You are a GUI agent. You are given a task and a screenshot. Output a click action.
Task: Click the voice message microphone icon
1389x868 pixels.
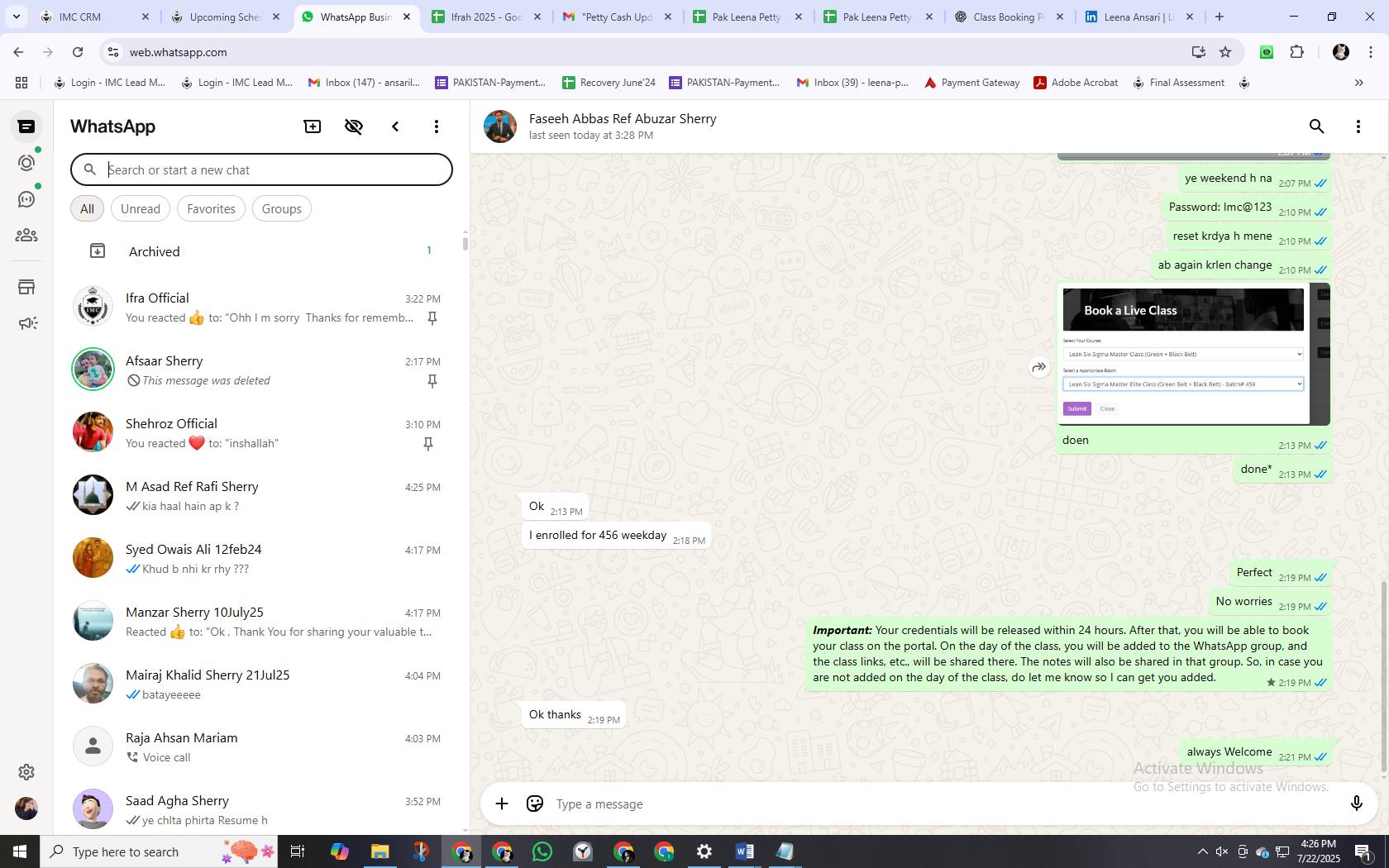(1356, 804)
